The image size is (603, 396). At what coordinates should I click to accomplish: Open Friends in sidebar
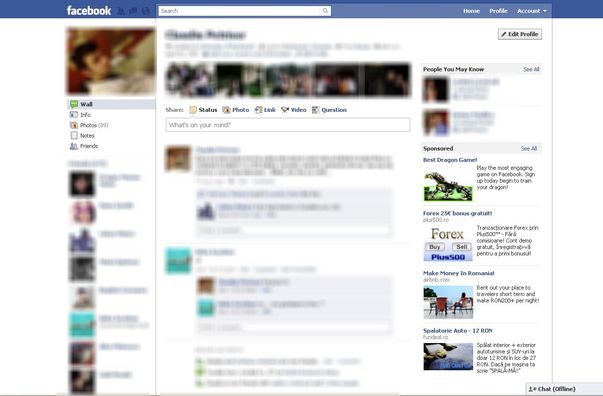[89, 146]
